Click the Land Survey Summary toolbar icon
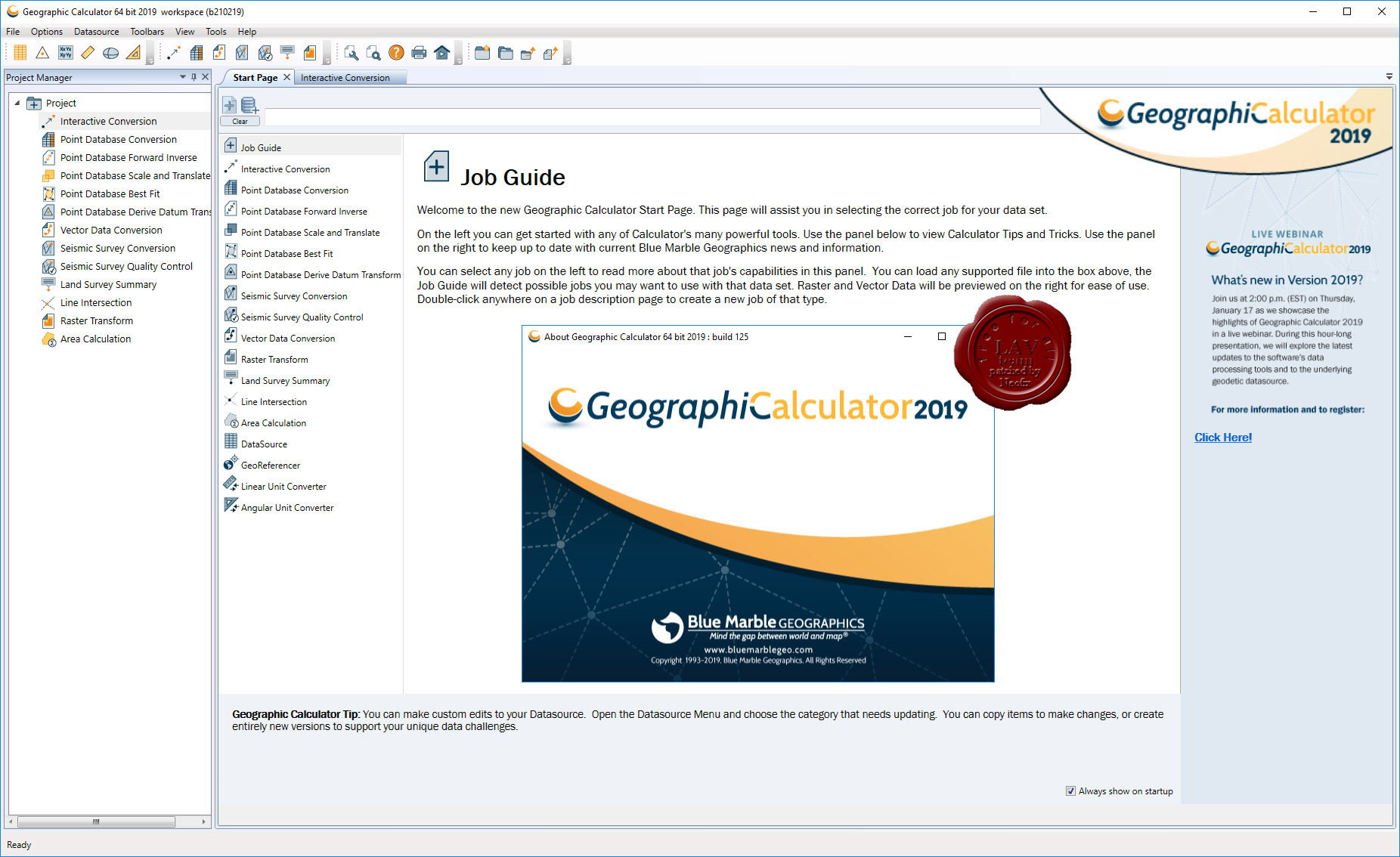The width and height of the screenshot is (1400, 857). pyautogui.click(x=287, y=52)
